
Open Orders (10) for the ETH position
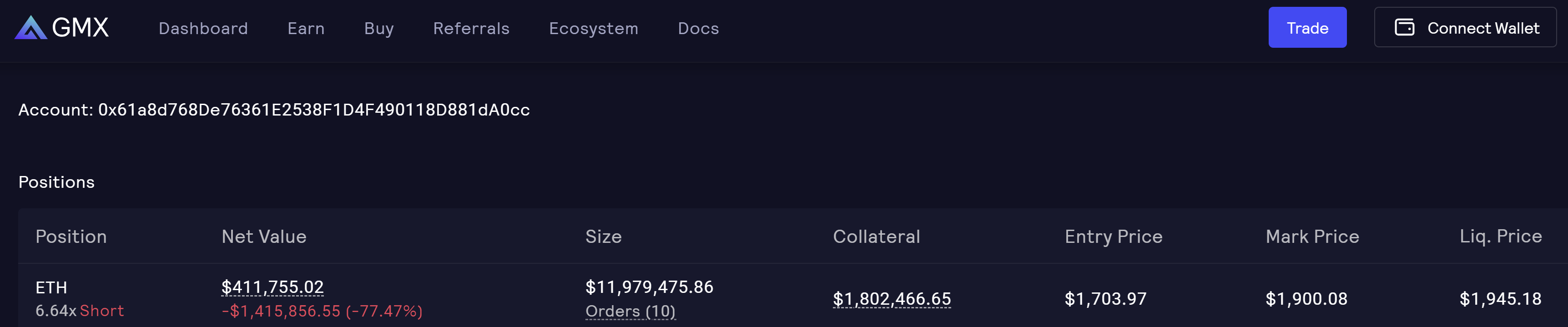point(630,311)
